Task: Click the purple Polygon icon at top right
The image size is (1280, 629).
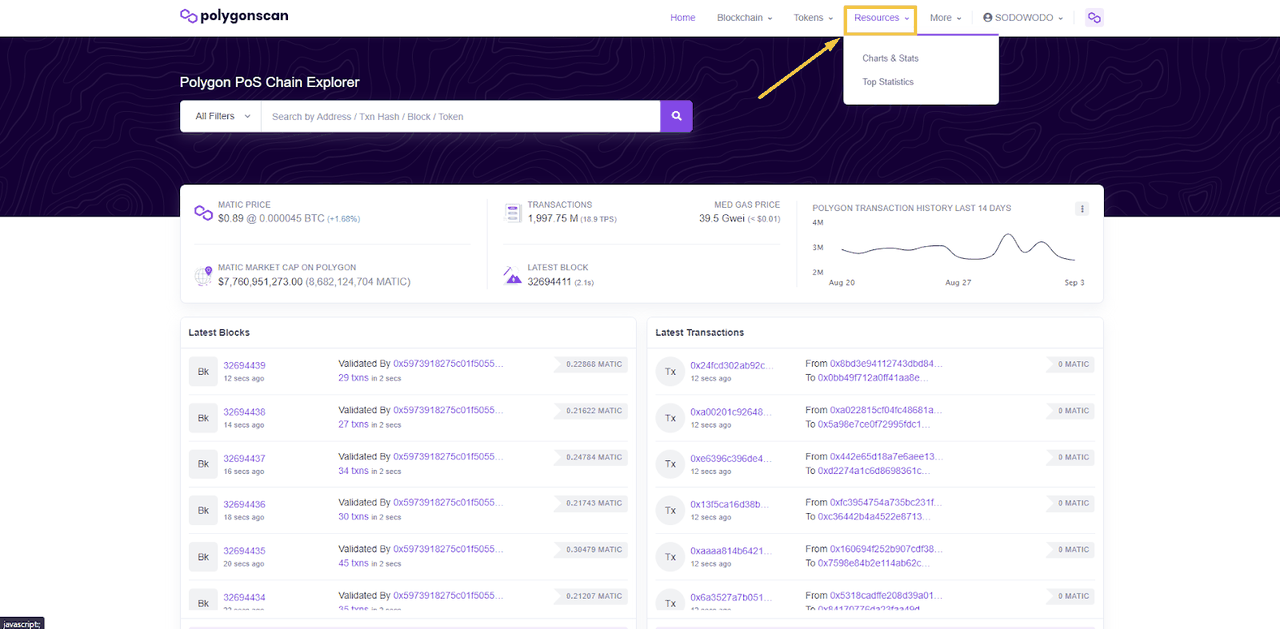Action: [x=1094, y=17]
